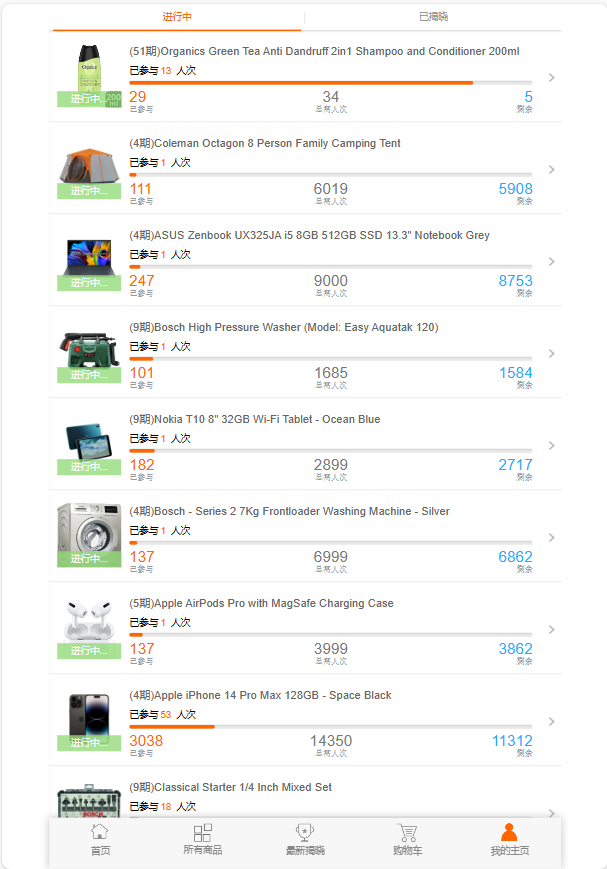
Task: Open Apple iPhone 14 Pro Max title link
Action: pos(261,695)
